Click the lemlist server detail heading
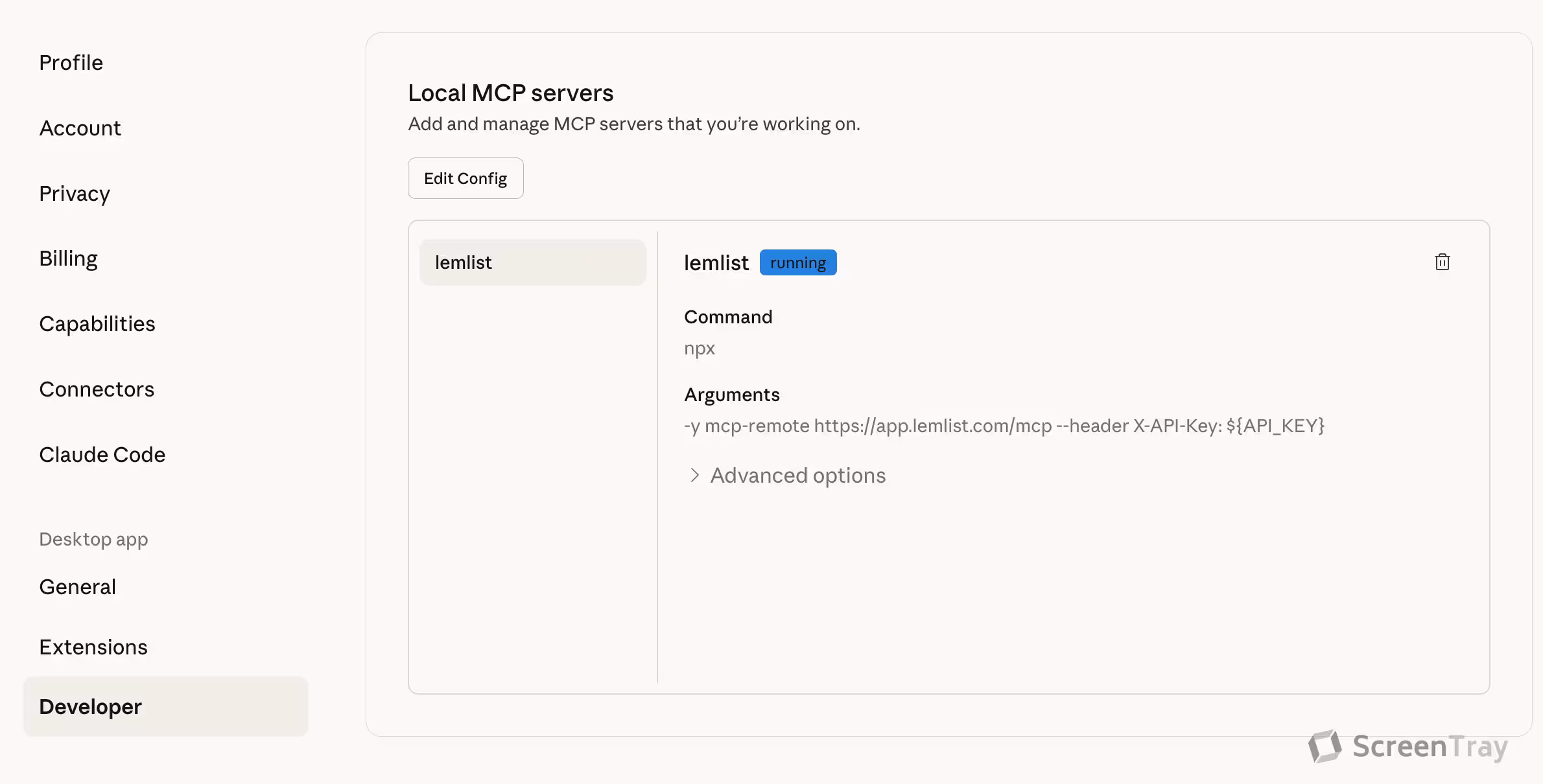Viewport: 1543px width, 784px height. [x=716, y=263]
